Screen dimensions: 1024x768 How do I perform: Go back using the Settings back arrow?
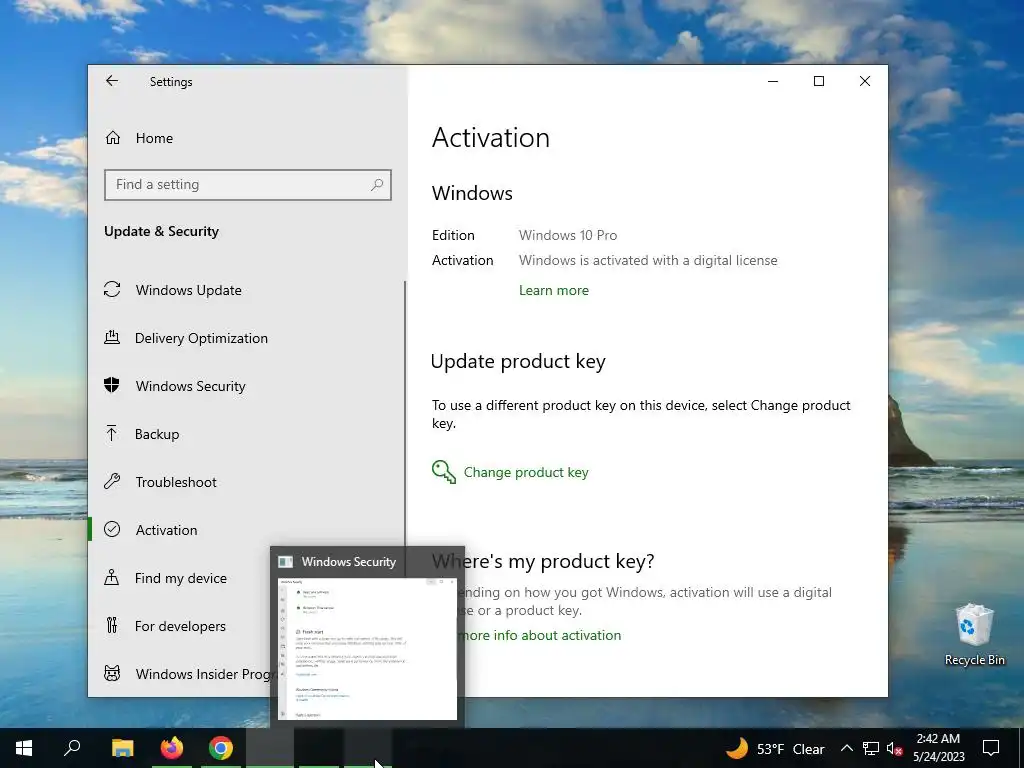pyautogui.click(x=112, y=80)
